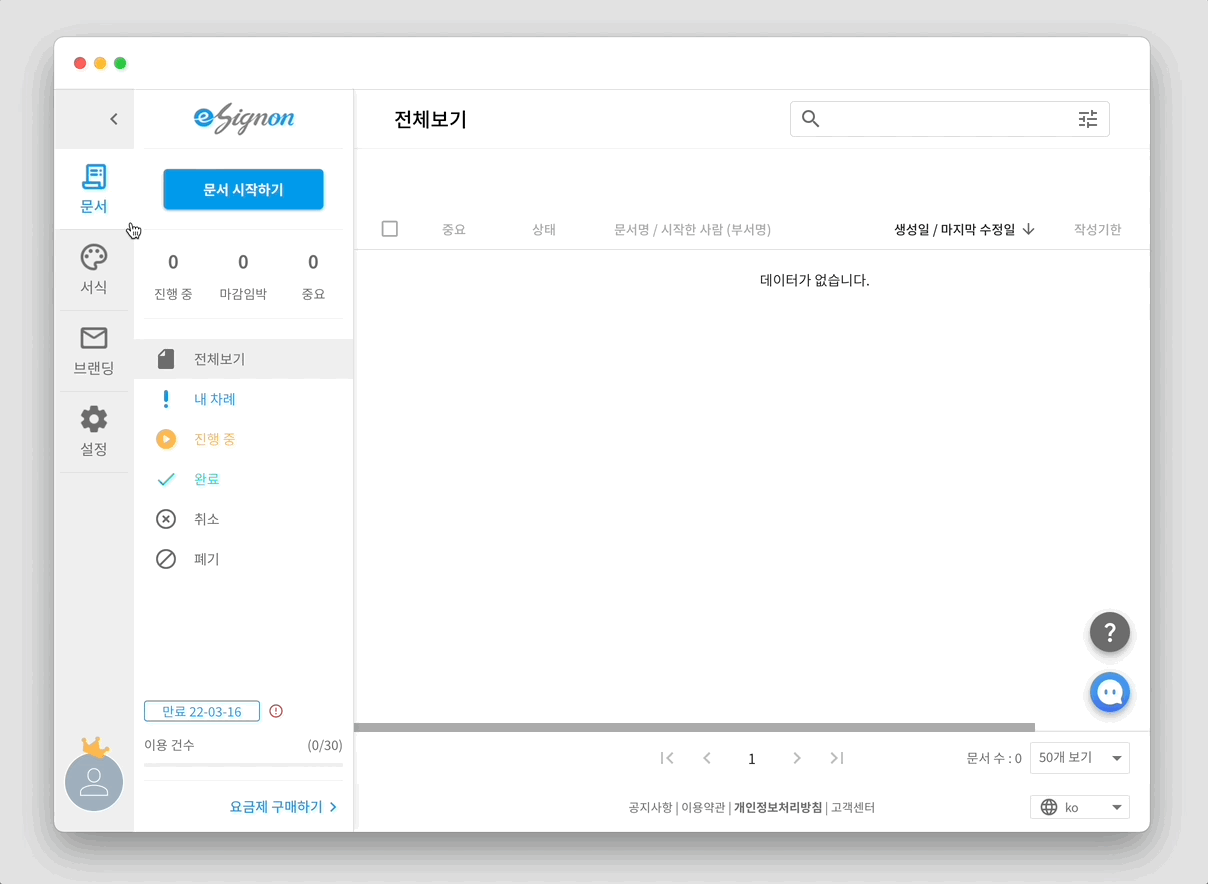Open the 공지사항 link
This screenshot has width=1208, height=884.
650,807
